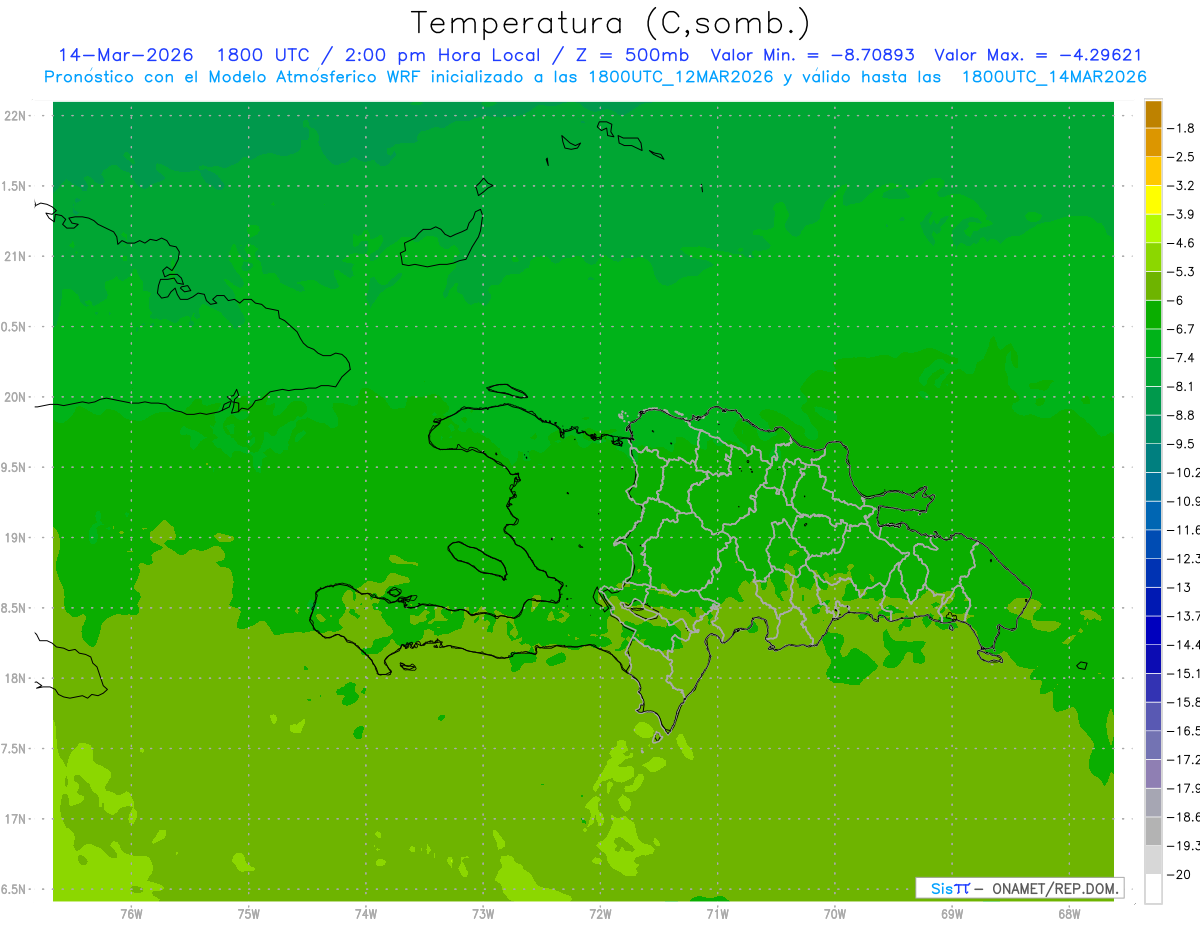Viewport: 1200px width, 927px height.
Task: Click the yellow swatch between -3.2 and -3.9
Action: point(1153,200)
